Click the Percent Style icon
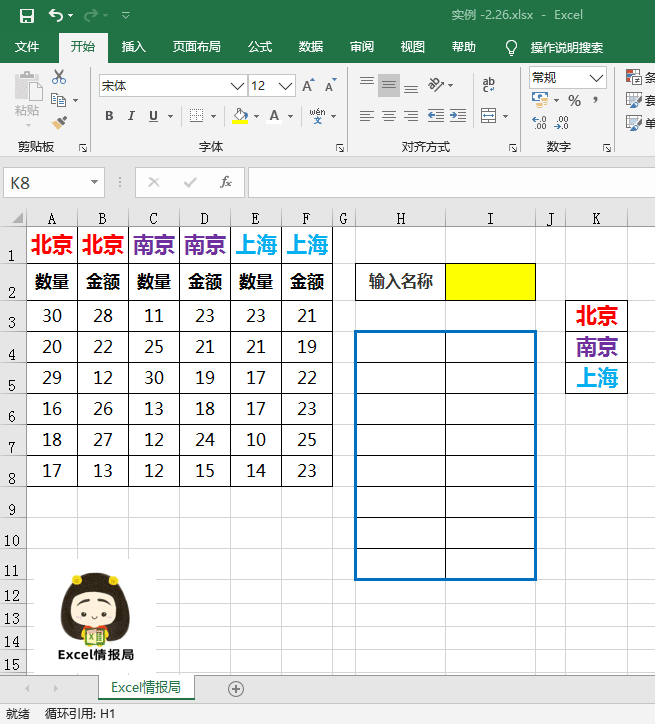The height and width of the screenshot is (724, 655). (x=574, y=100)
